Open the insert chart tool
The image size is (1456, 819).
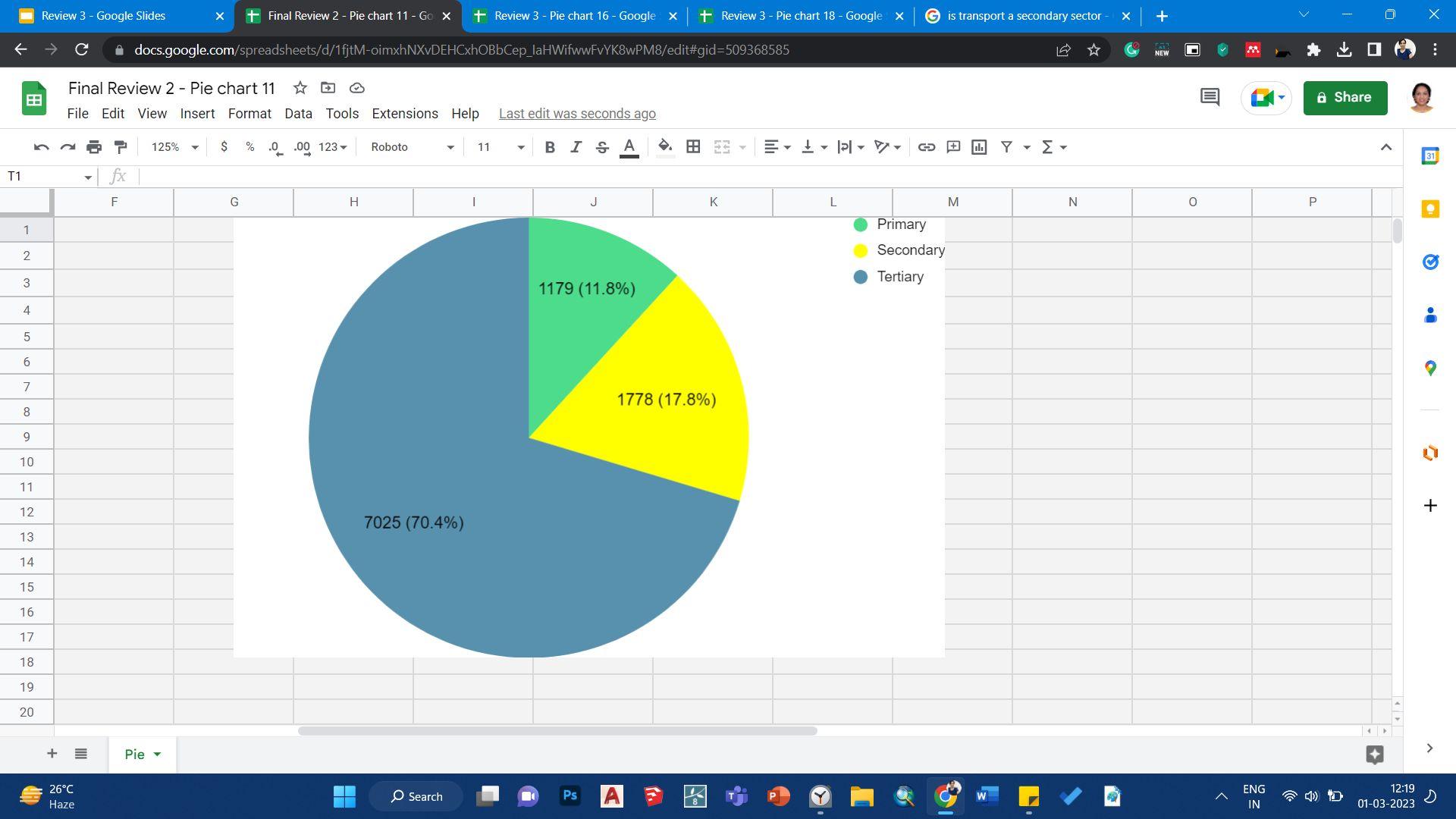coord(979,147)
